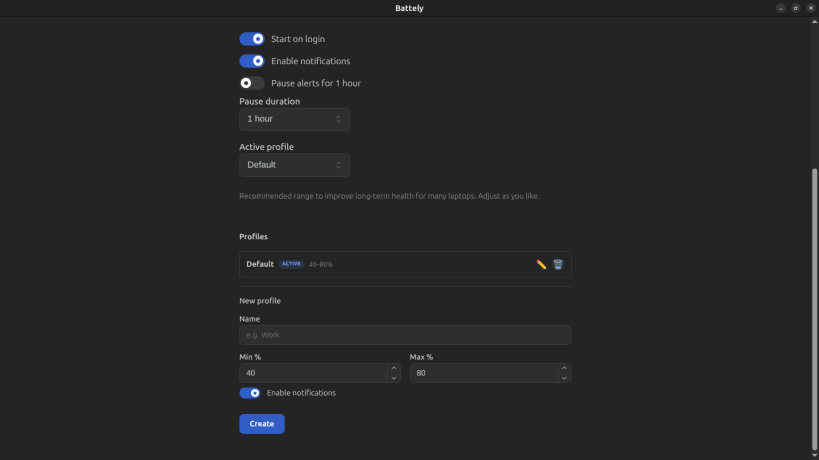This screenshot has width=819, height=460.
Task: Close the Battely window
Action: [811, 8]
